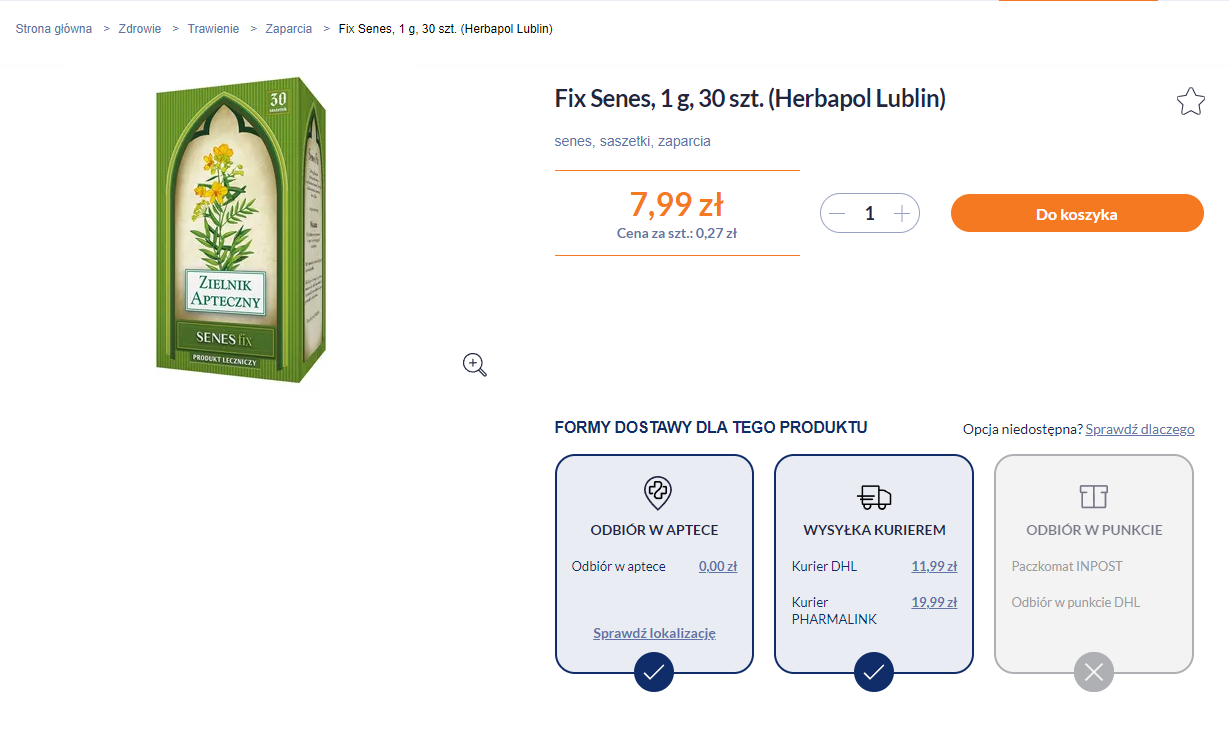
Task: Open Sprawdź dlaczego link
Action: [1139, 429]
